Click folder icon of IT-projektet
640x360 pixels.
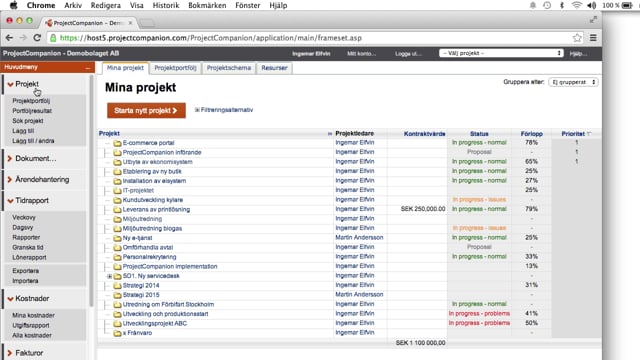click(x=118, y=190)
